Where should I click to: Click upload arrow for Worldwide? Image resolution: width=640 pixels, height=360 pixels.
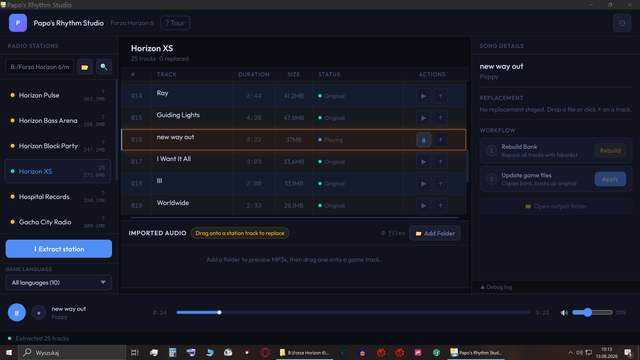pyautogui.click(x=440, y=206)
